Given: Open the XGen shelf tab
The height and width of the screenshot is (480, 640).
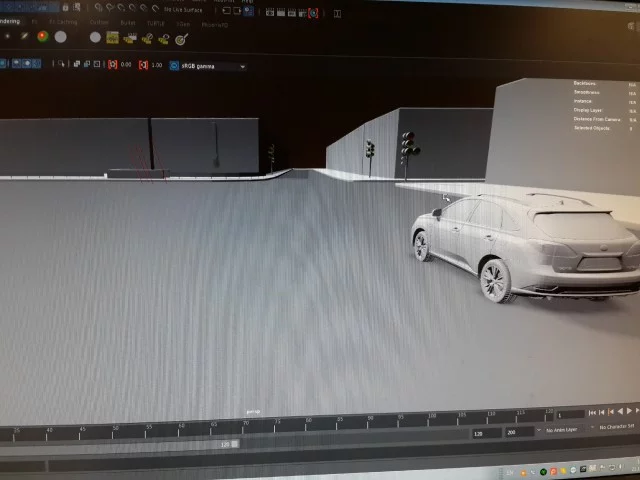Looking at the screenshot, I should click(x=183, y=24).
